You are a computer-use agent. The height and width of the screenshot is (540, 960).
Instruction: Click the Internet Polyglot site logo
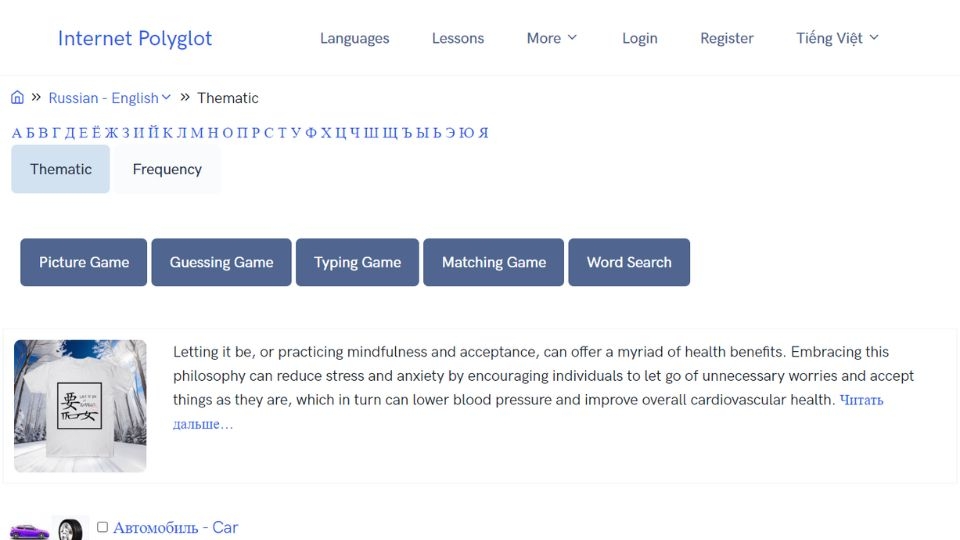click(x=135, y=38)
